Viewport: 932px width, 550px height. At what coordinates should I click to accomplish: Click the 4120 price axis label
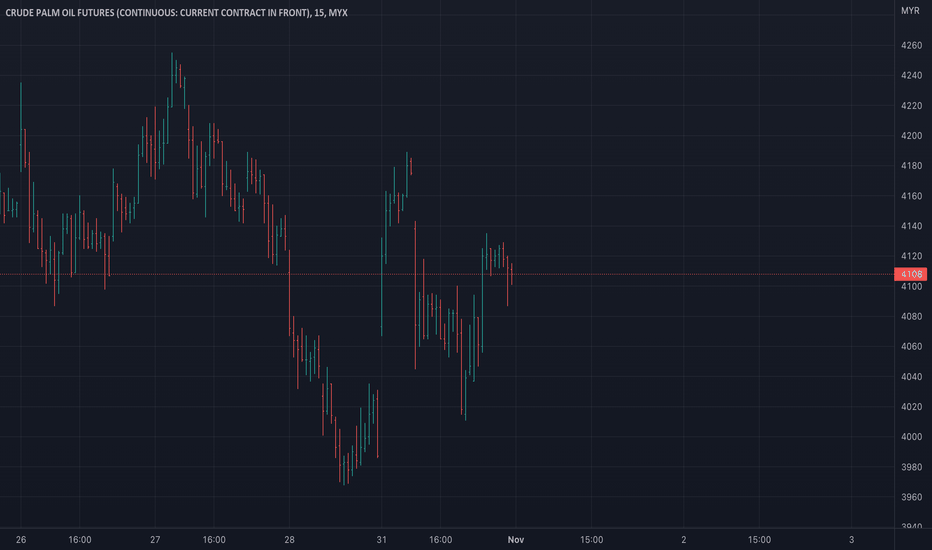tap(911, 256)
